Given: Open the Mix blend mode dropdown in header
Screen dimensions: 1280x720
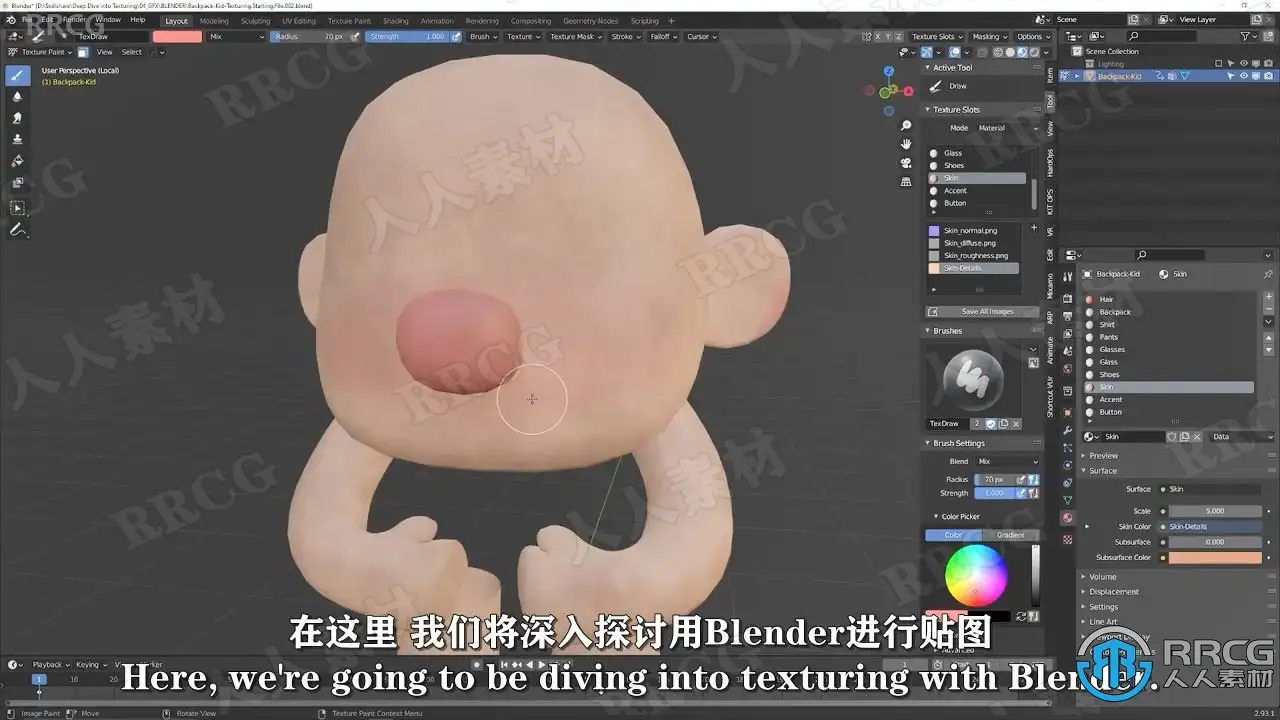Looking at the screenshot, I should point(236,37).
